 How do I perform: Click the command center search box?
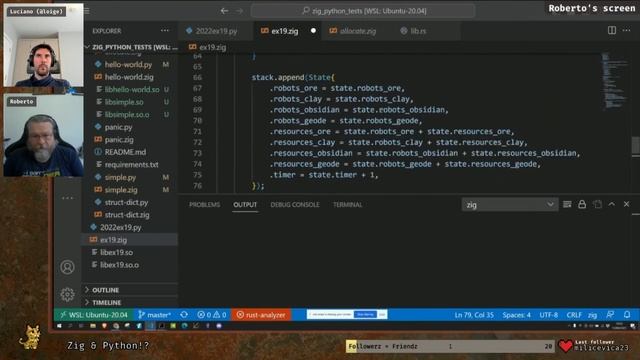(363, 11)
